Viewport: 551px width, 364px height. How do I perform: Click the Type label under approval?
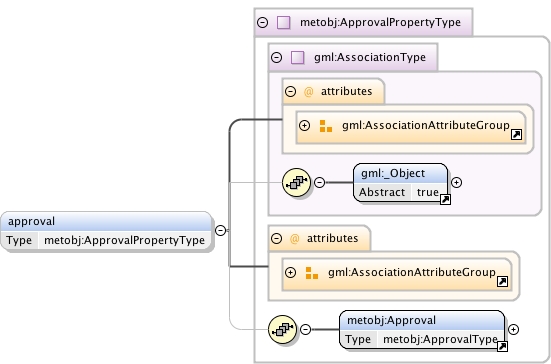point(19,240)
